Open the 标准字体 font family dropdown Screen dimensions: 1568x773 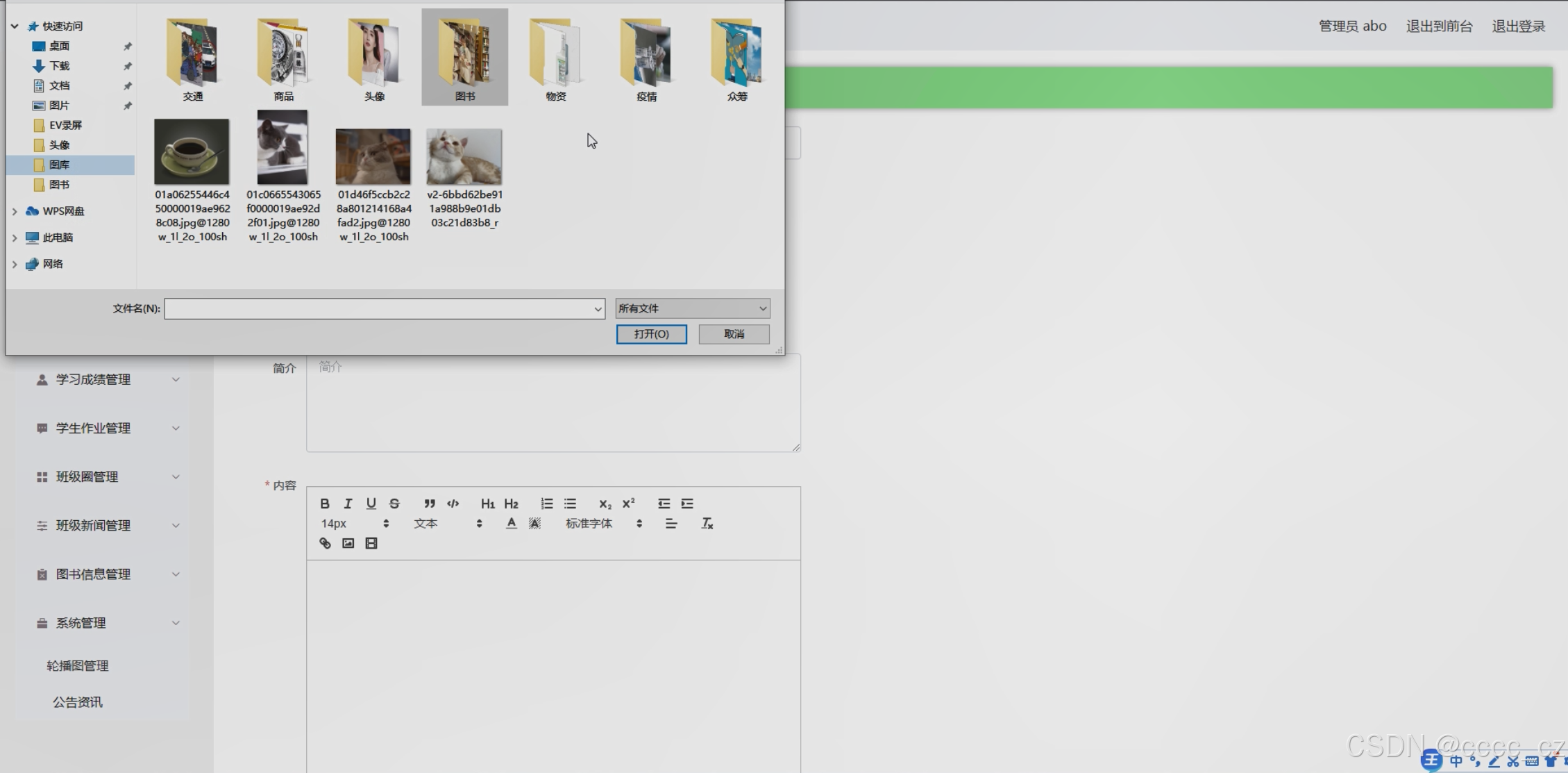click(x=603, y=524)
